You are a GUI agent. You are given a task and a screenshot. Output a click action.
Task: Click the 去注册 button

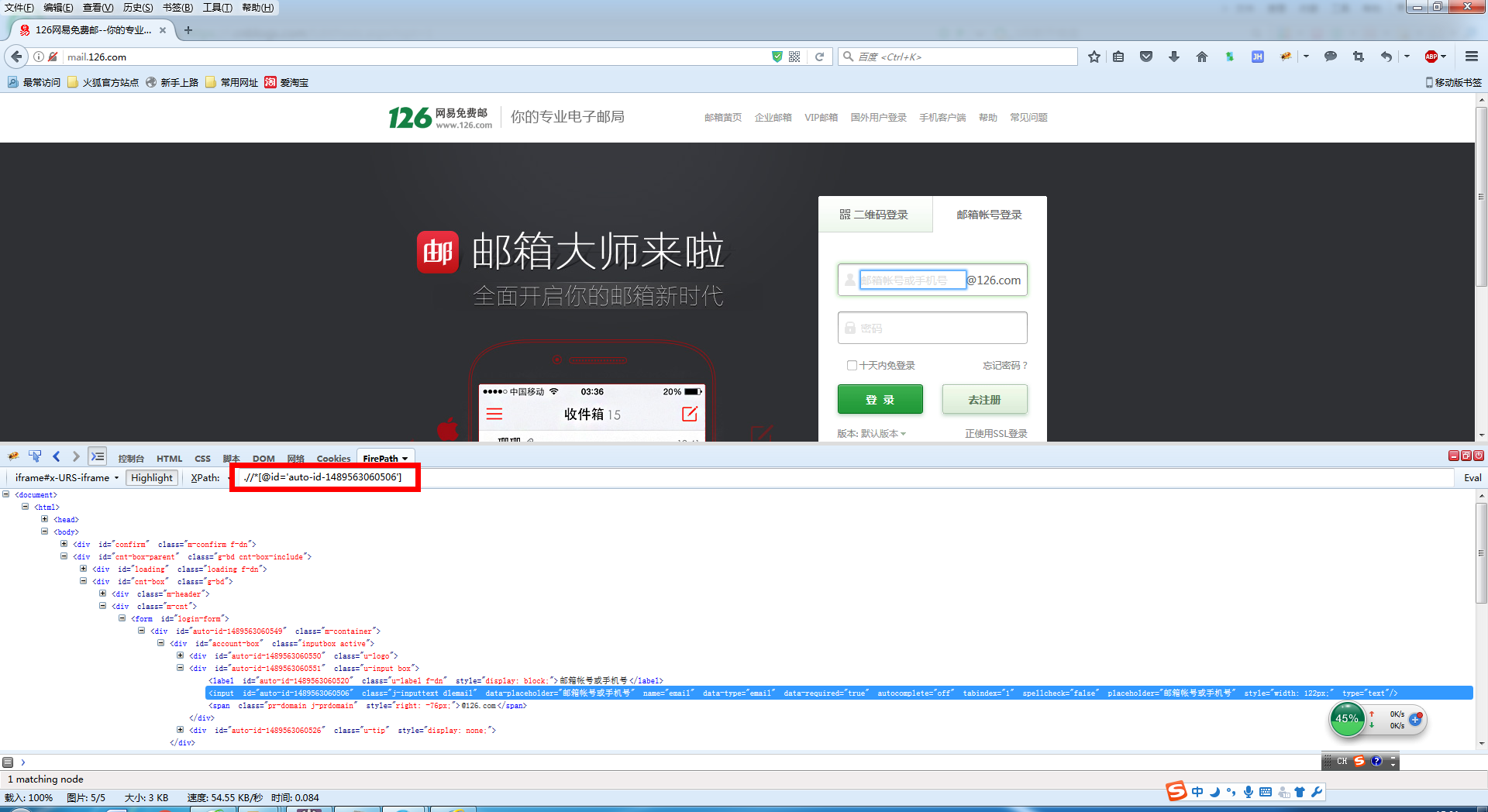(x=984, y=400)
